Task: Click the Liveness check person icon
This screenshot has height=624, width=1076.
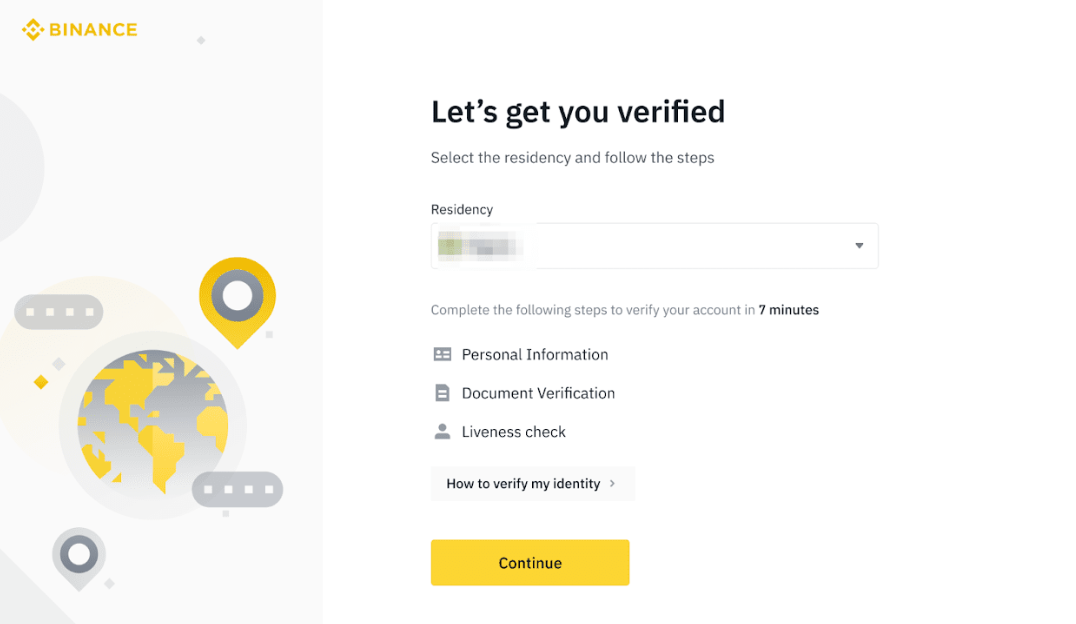Action: (x=441, y=431)
